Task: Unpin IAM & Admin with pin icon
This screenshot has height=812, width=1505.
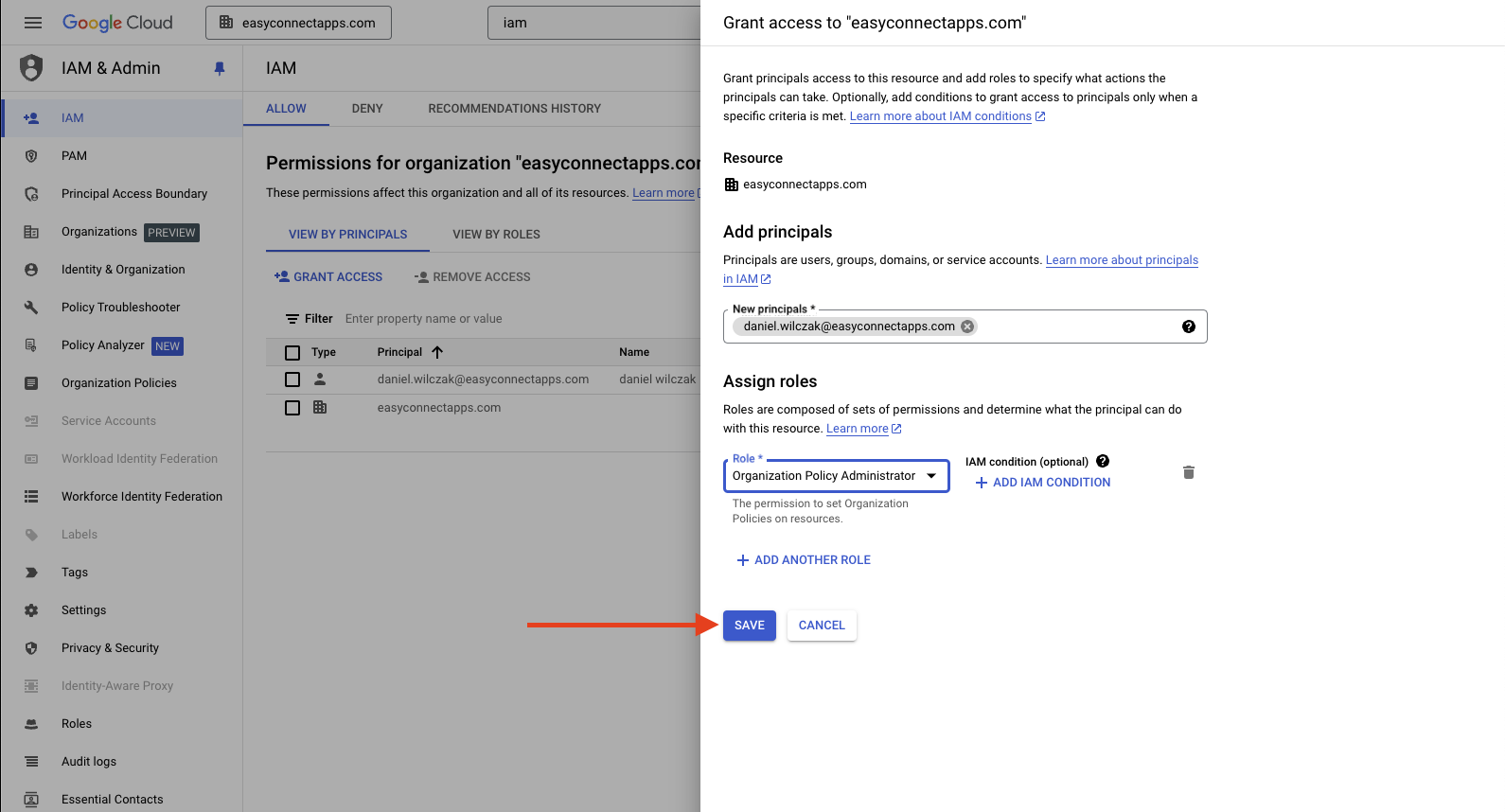Action: tap(220, 68)
